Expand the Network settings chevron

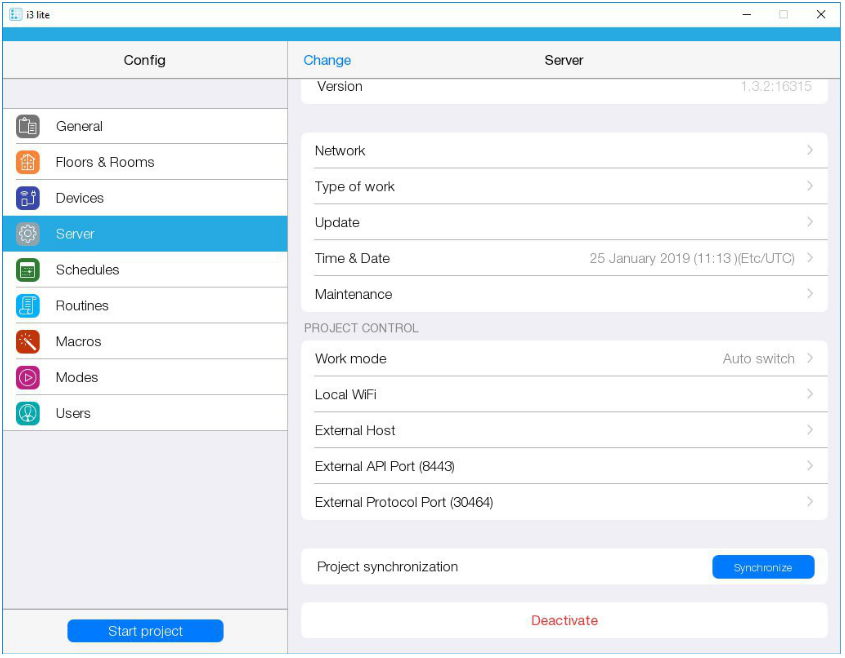pyautogui.click(x=809, y=150)
